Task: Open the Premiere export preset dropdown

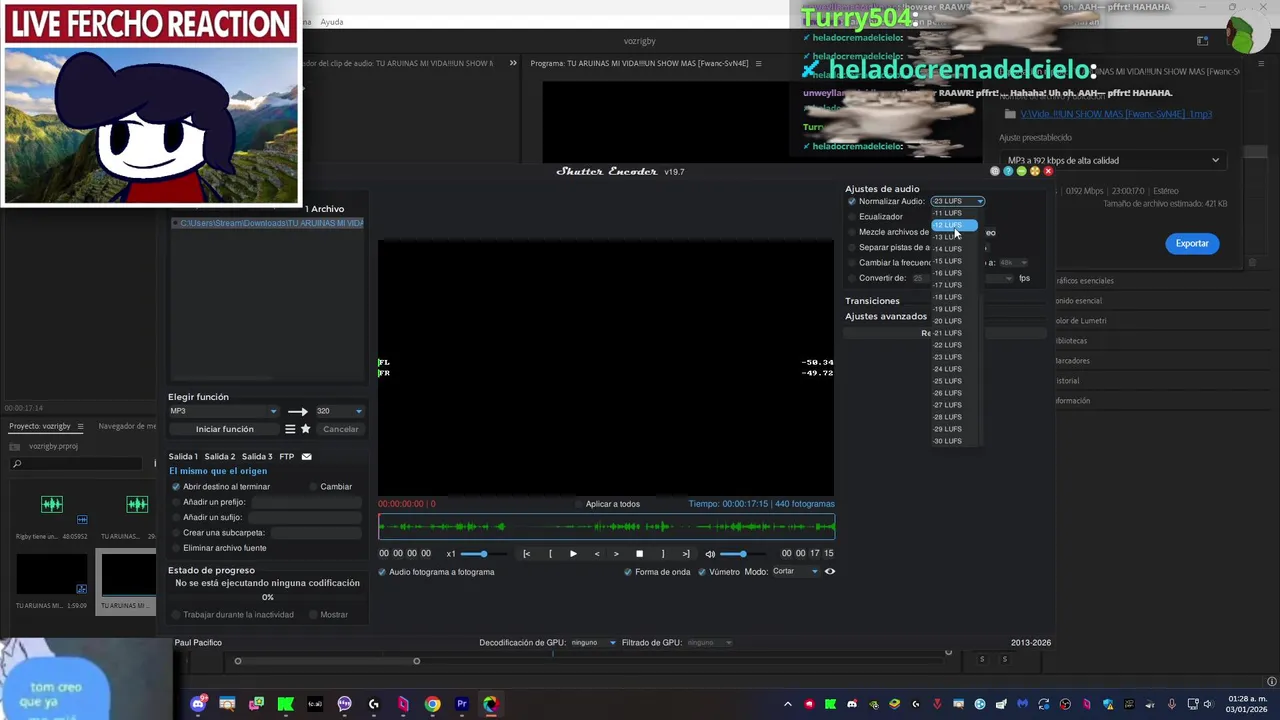Action: click(x=1113, y=160)
